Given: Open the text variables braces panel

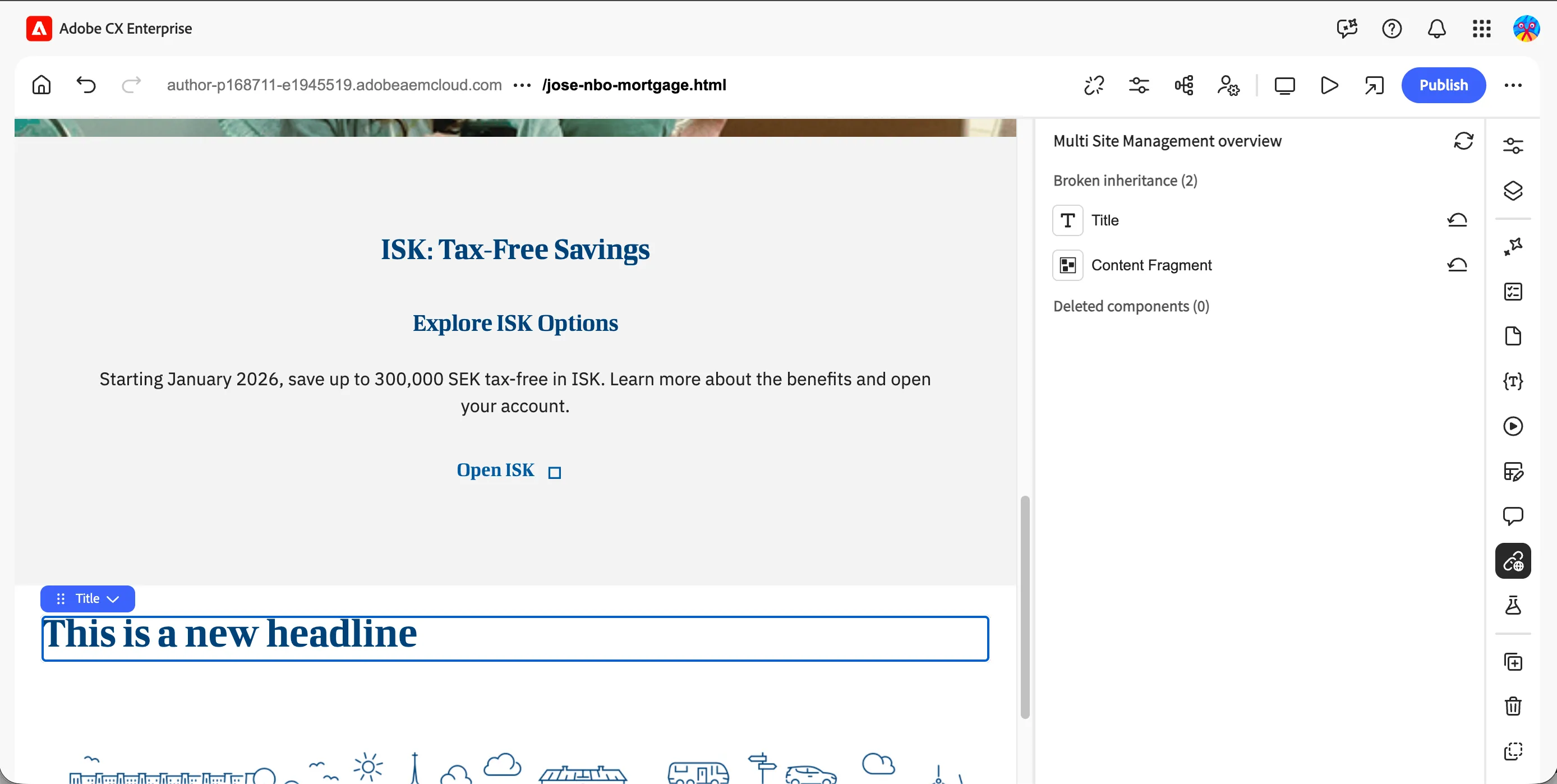Looking at the screenshot, I should pos(1513,381).
